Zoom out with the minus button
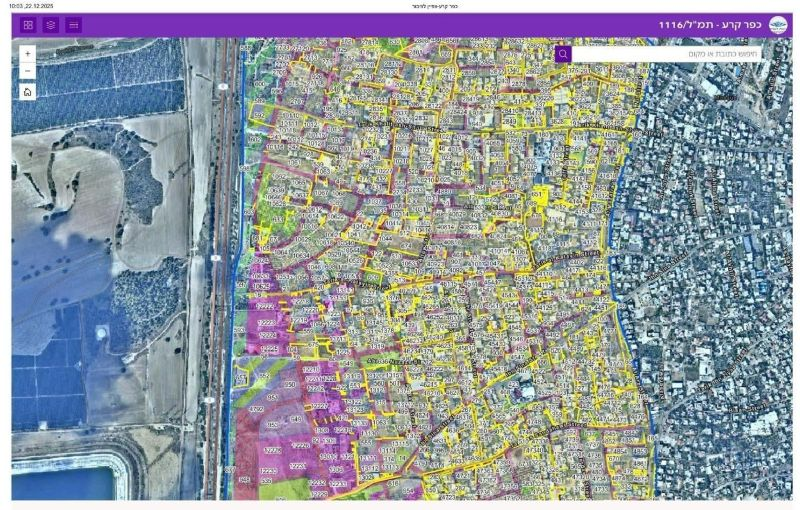The width and height of the screenshot is (800, 510). [x=28, y=71]
